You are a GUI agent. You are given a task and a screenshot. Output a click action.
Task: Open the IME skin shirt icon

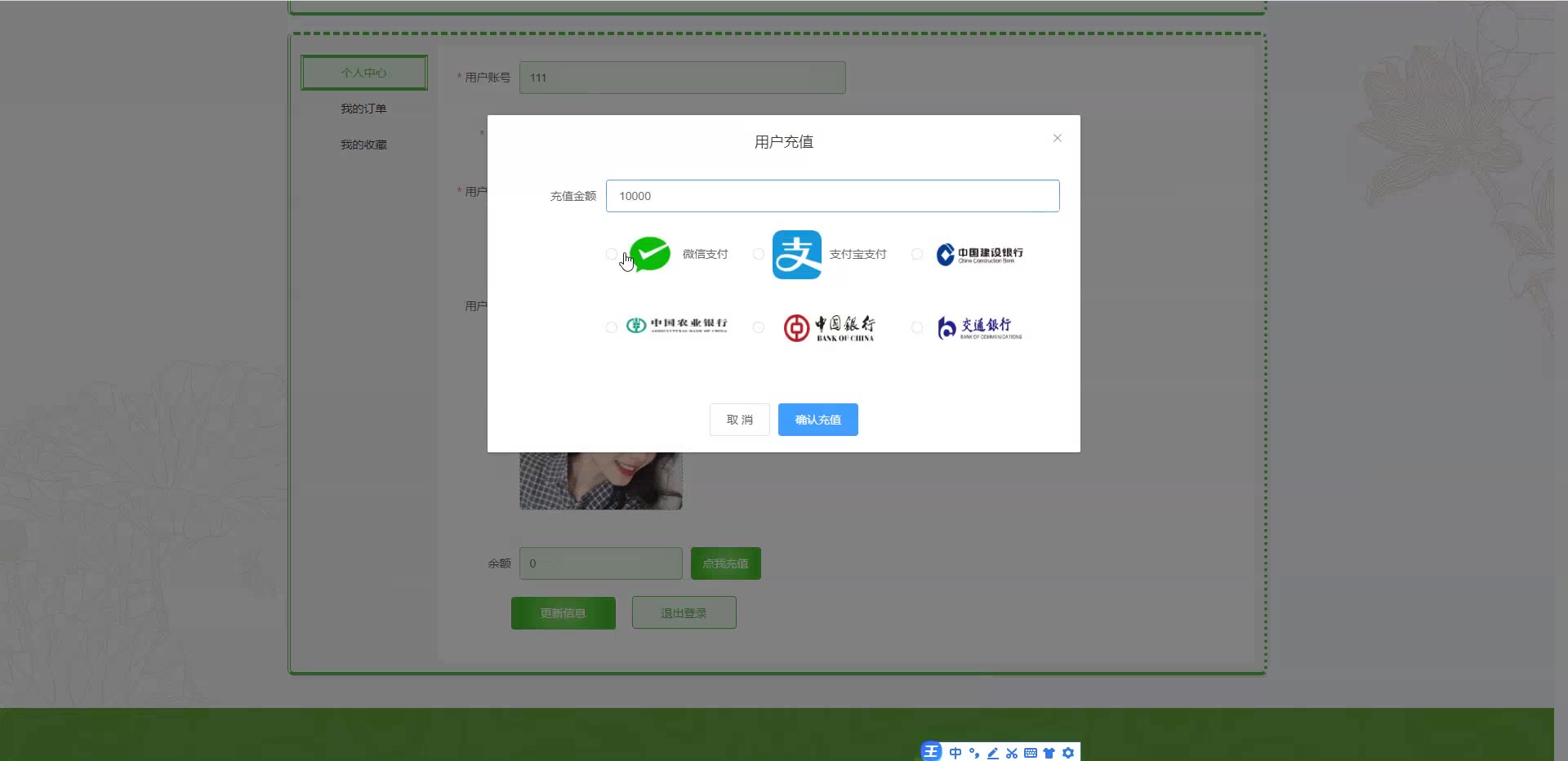(1049, 753)
